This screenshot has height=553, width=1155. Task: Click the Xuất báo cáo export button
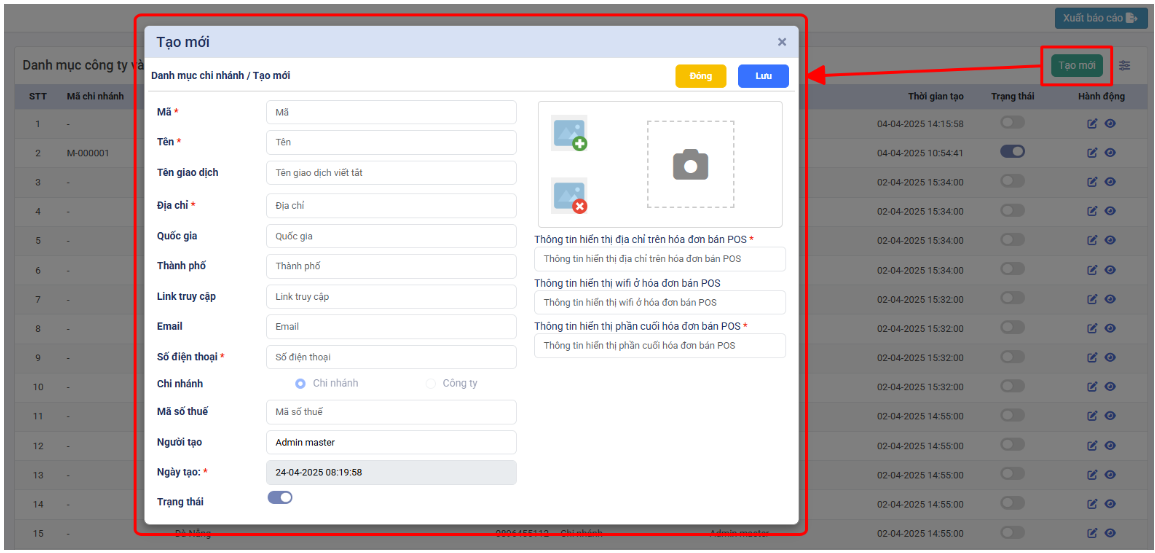tap(1100, 18)
